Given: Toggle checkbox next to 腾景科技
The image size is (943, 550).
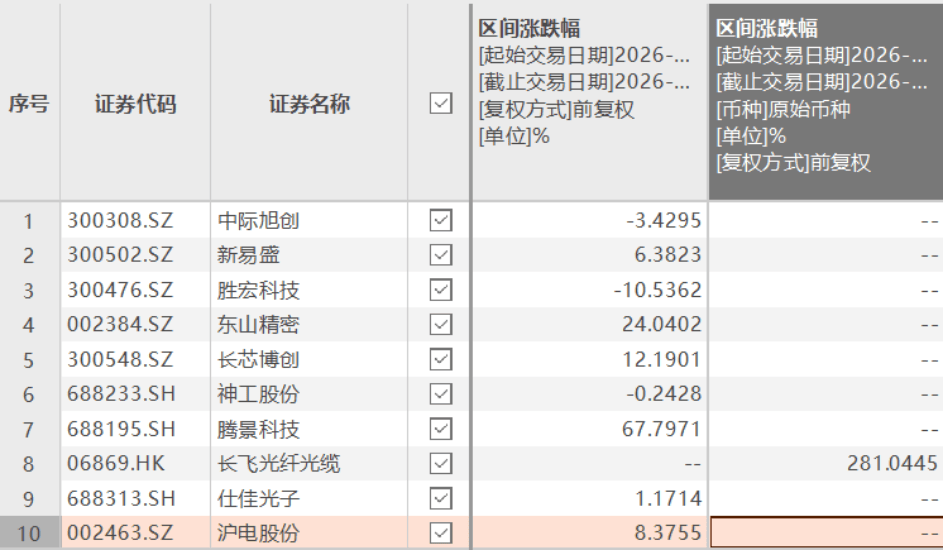Looking at the screenshot, I should pos(440,429).
